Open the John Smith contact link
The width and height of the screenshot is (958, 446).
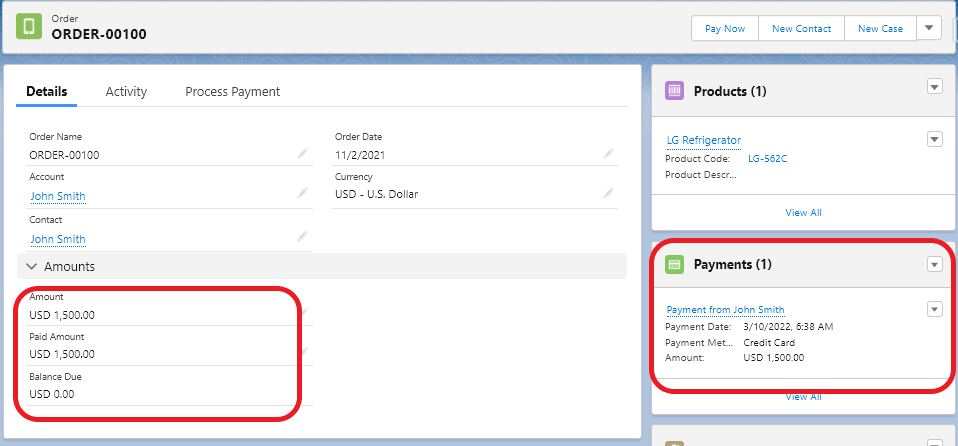(x=58, y=239)
